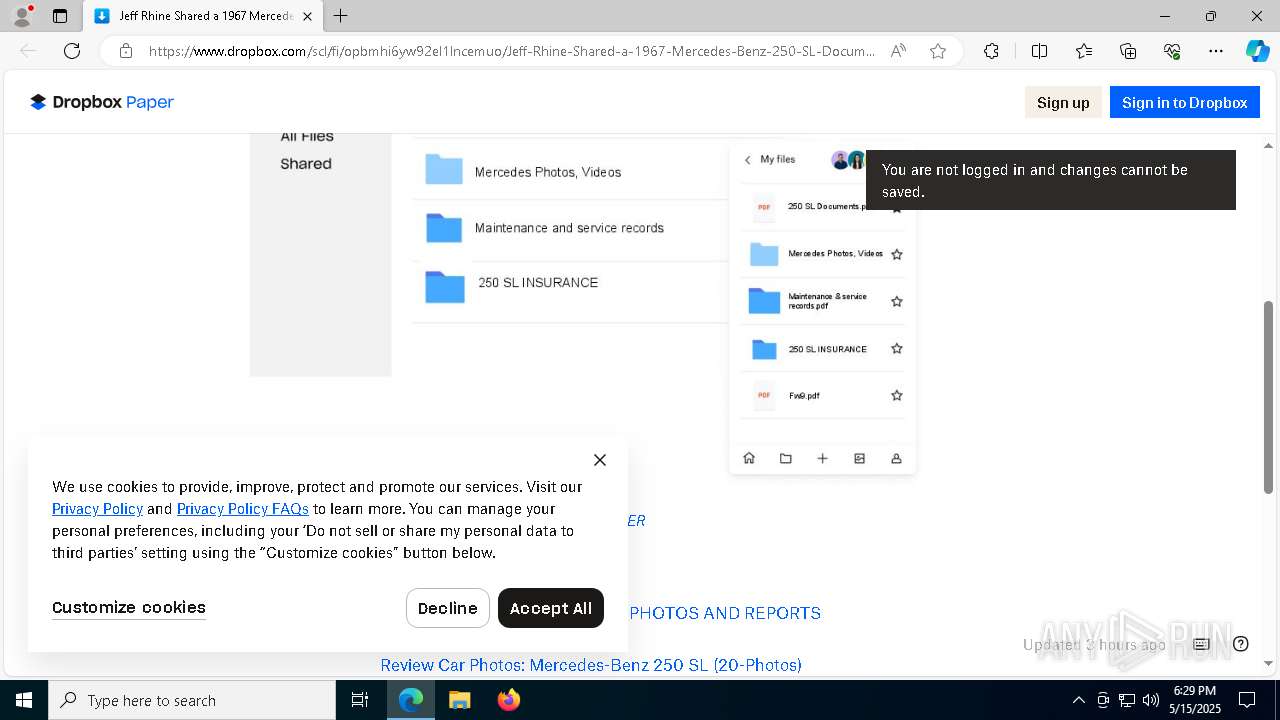Star the Fw9.pdf row
Viewport: 1280px width, 720px height.
(x=897, y=396)
